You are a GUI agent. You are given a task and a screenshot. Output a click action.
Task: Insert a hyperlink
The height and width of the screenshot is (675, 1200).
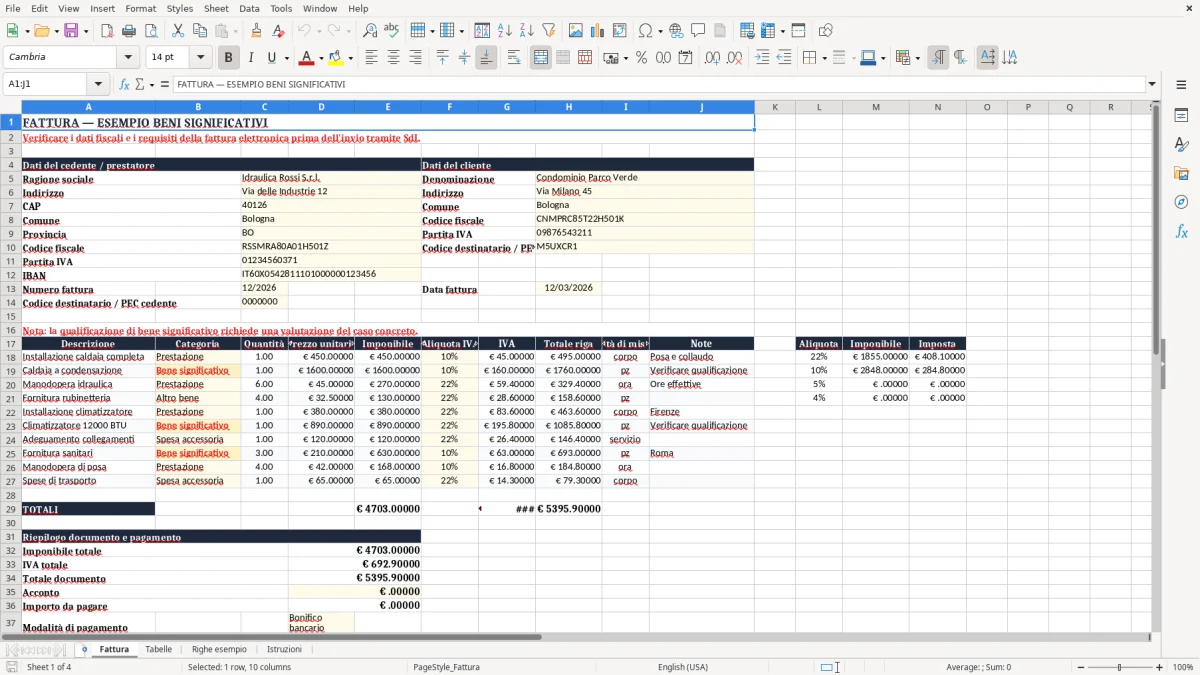pos(676,31)
